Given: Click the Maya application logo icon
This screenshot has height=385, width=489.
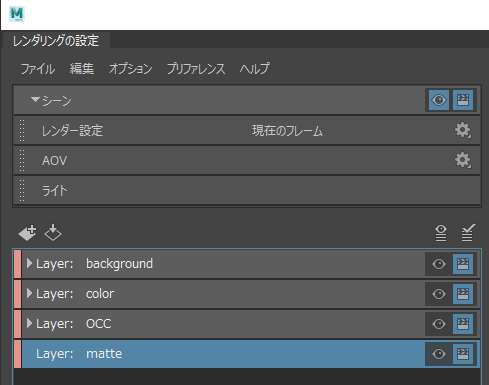Looking at the screenshot, I should (x=17, y=14).
